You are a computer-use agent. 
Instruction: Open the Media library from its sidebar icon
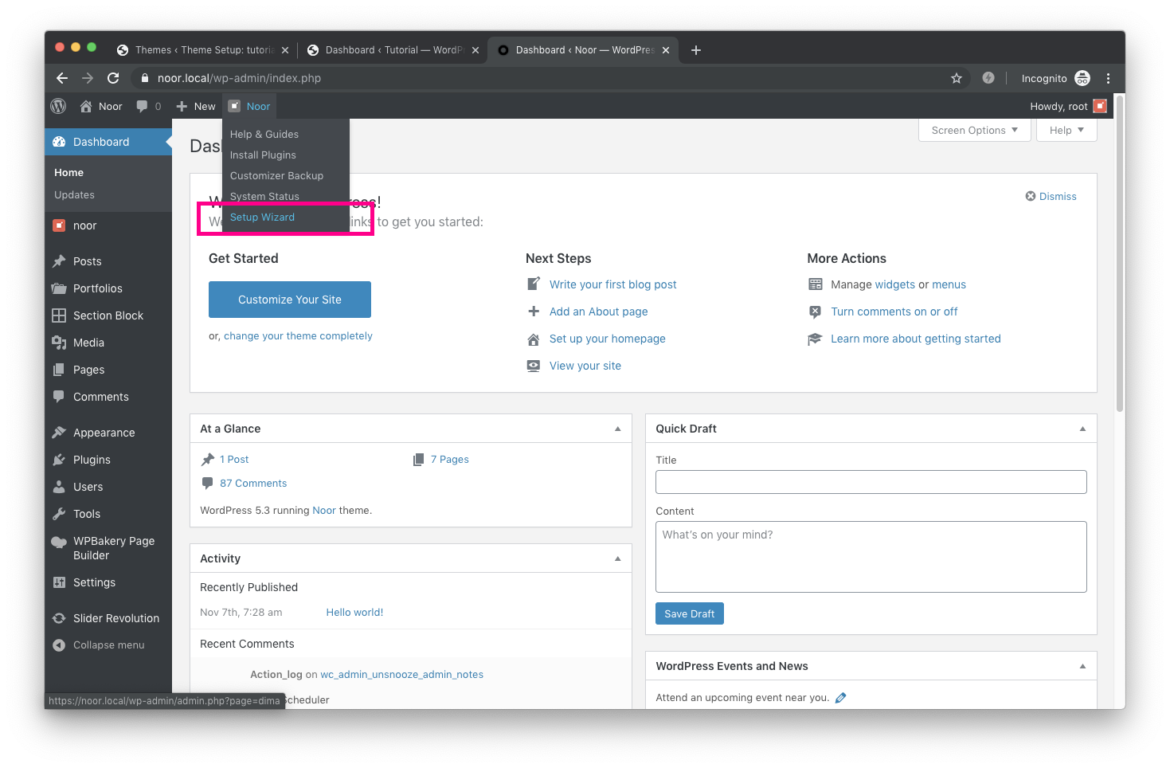point(58,342)
